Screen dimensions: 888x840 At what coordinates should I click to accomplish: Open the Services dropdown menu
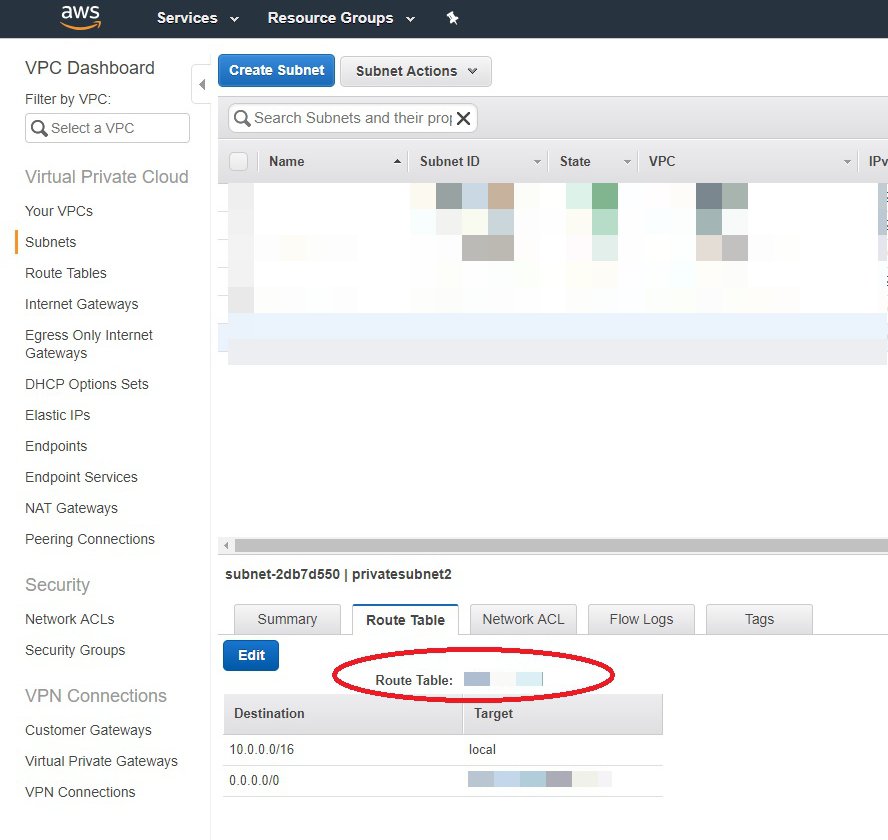(x=198, y=18)
